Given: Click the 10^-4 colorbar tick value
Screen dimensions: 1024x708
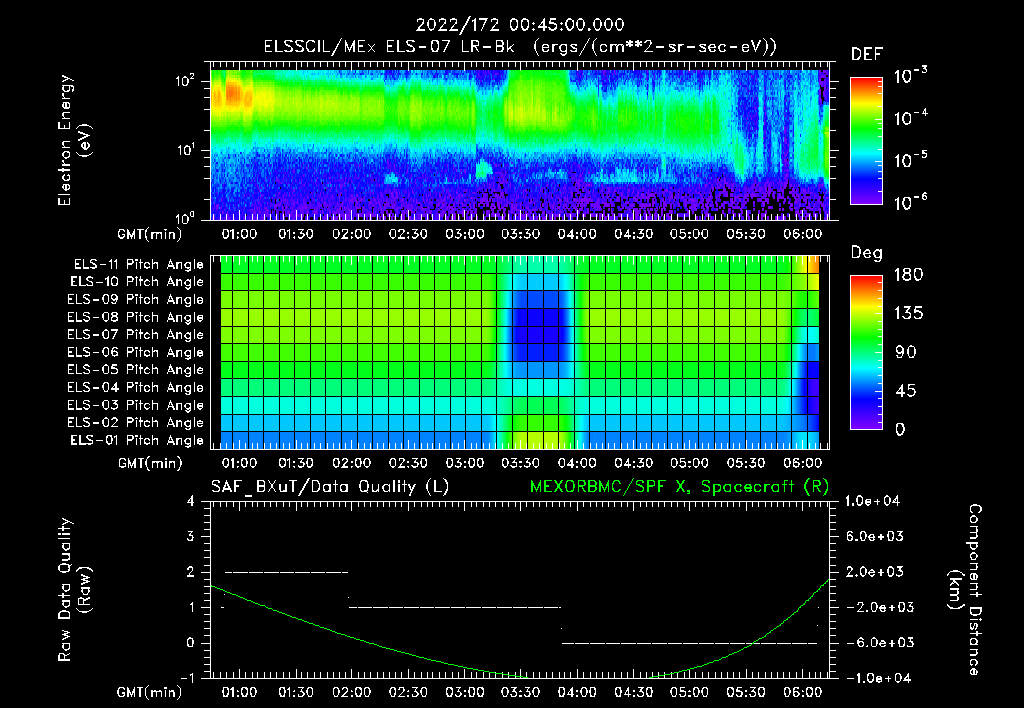Looking at the screenshot, I should 910,118.
